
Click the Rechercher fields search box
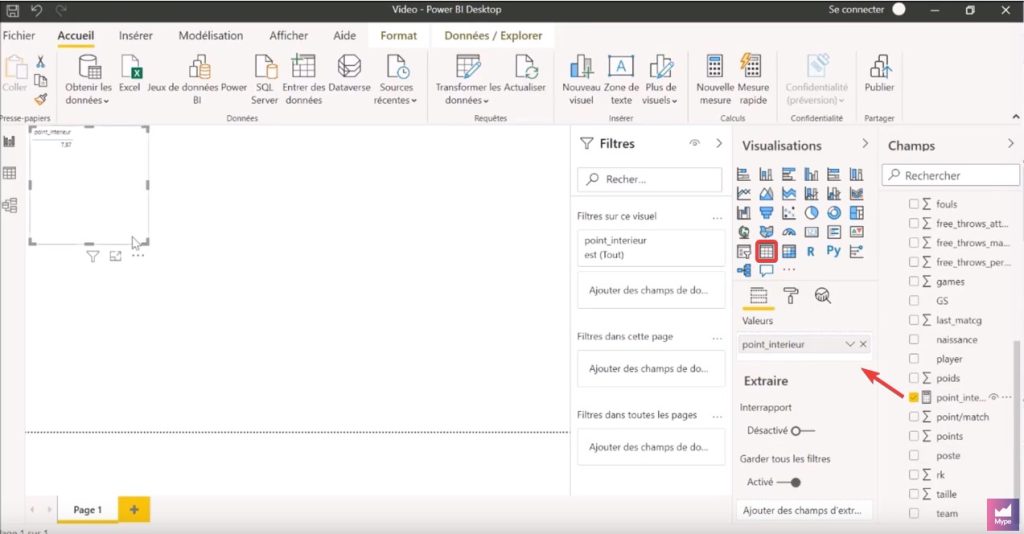pyautogui.click(x=951, y=175)
